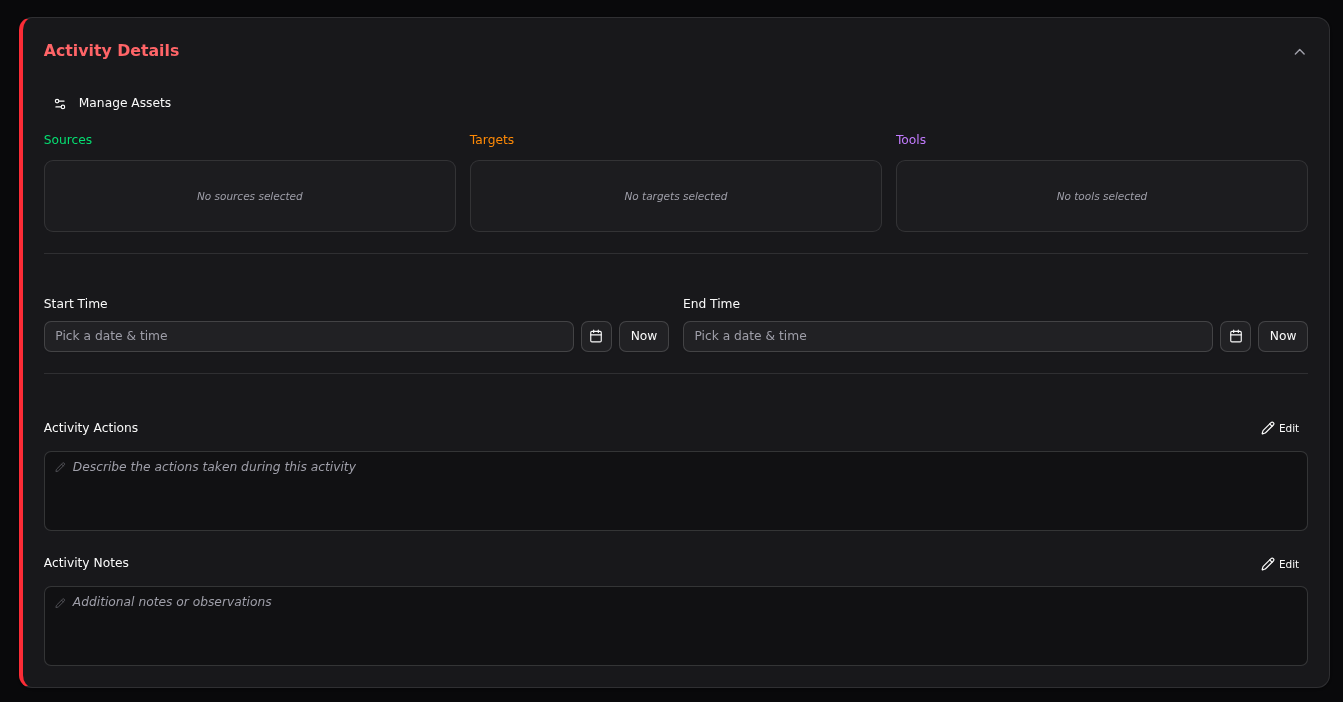
Task: Focus the Start Time date input field
Action: (x=308, y=337)
